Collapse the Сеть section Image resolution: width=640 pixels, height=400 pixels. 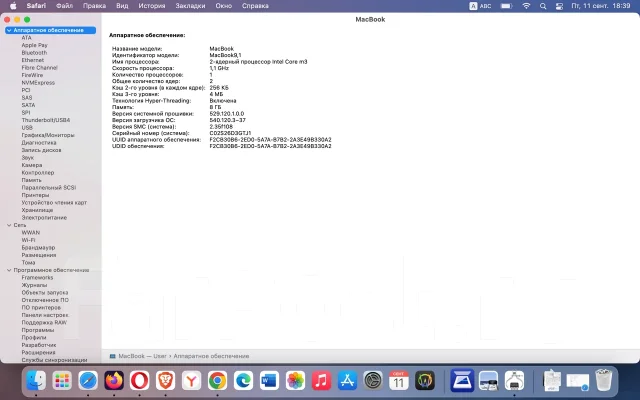point(9,225)
